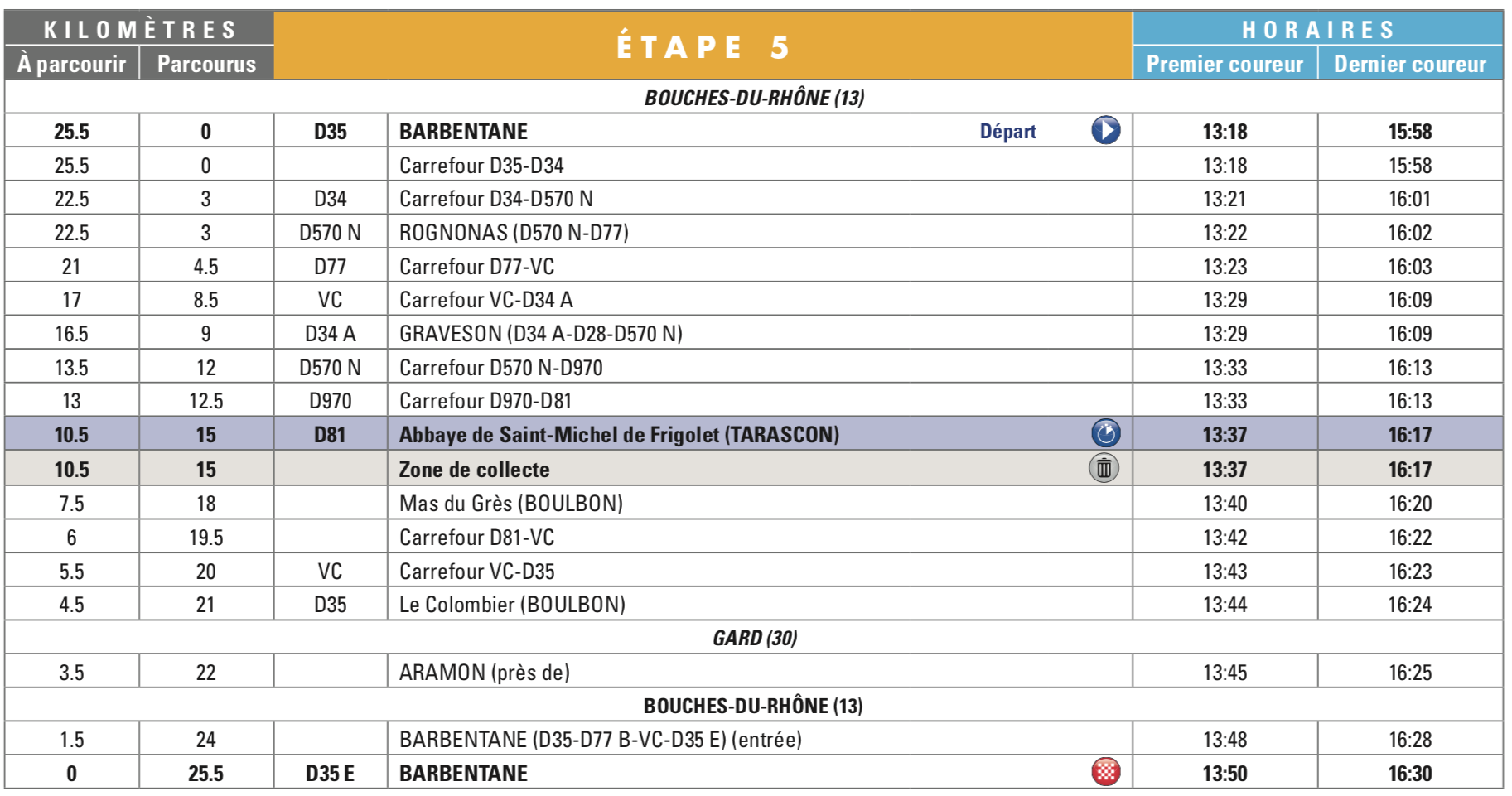Click the HORAIRES header

pyautogui.click(x=1317, y=30)
